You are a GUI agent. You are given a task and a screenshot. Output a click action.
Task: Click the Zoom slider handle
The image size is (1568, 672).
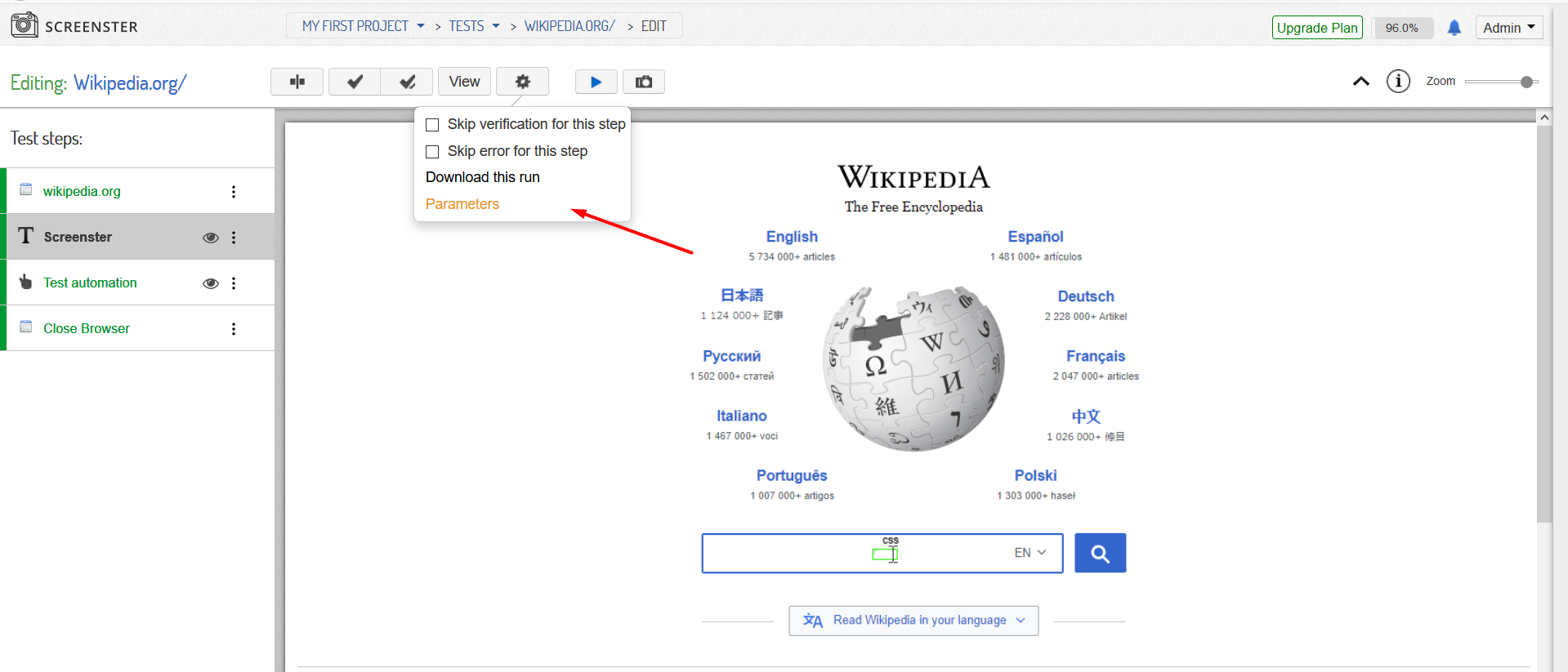point(1526,82)
